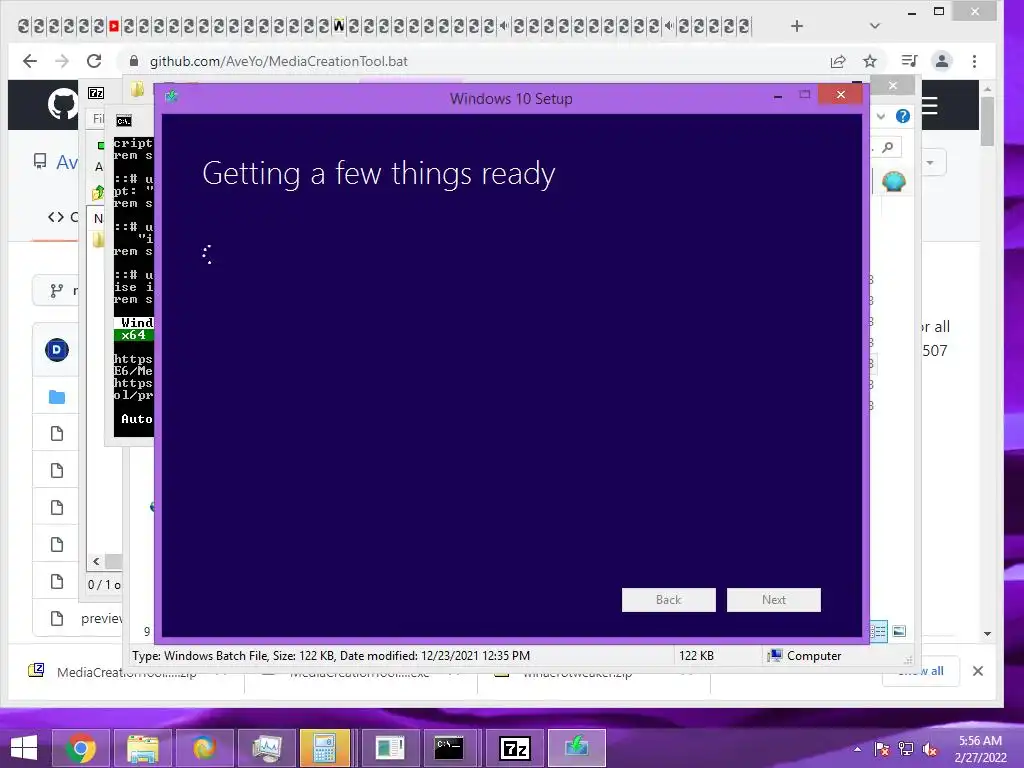Open the dropdown right of the GitHub page

click(930, 162)
